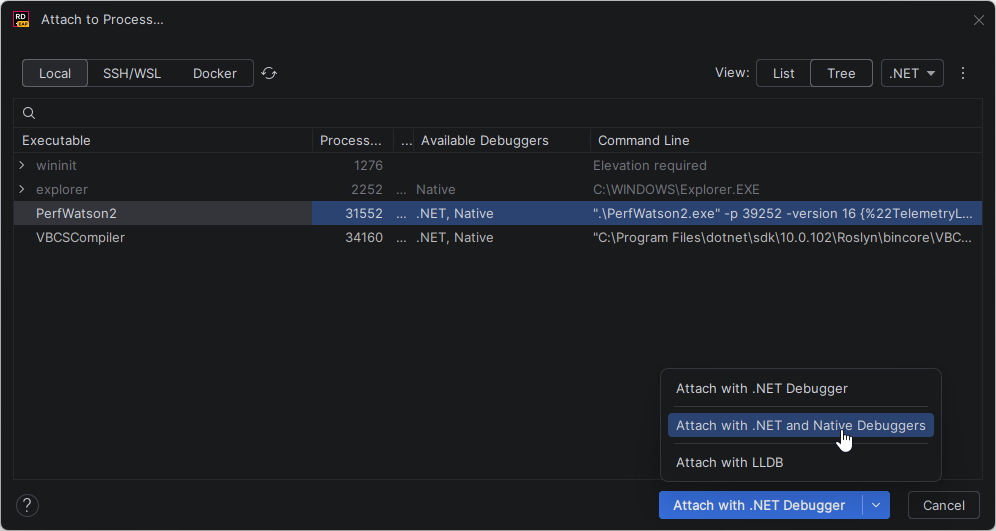The height and width of the screenshot is (531, 996).
Task: Select the explorer process row
Action: click(498, 189)
